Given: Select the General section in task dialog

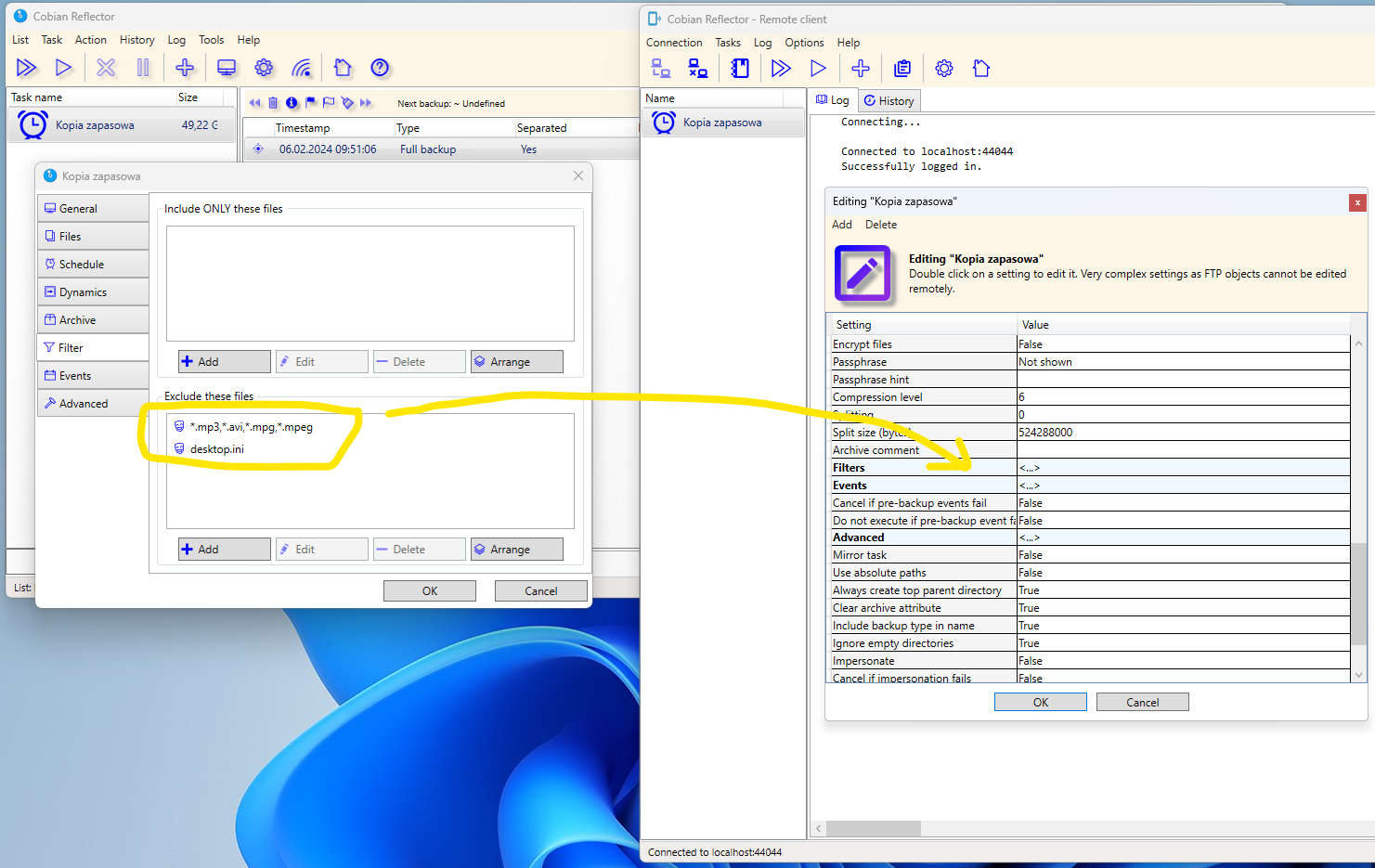Looking at the screenshot, I should pyautogui.click(x=93, y=209).
